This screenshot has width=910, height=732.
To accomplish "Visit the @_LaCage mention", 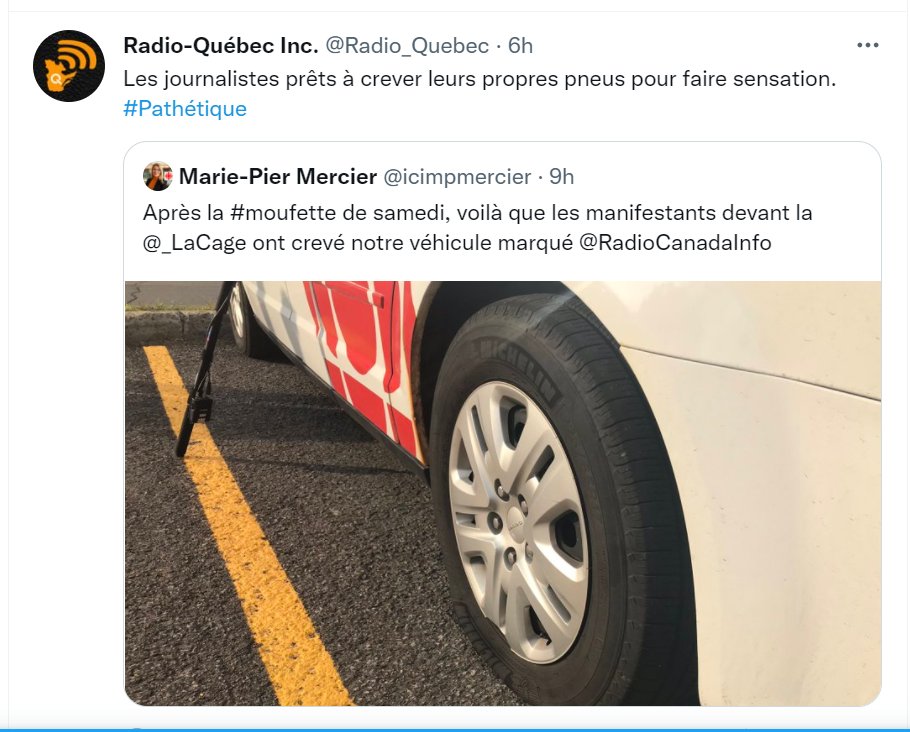I will point(194,243).
